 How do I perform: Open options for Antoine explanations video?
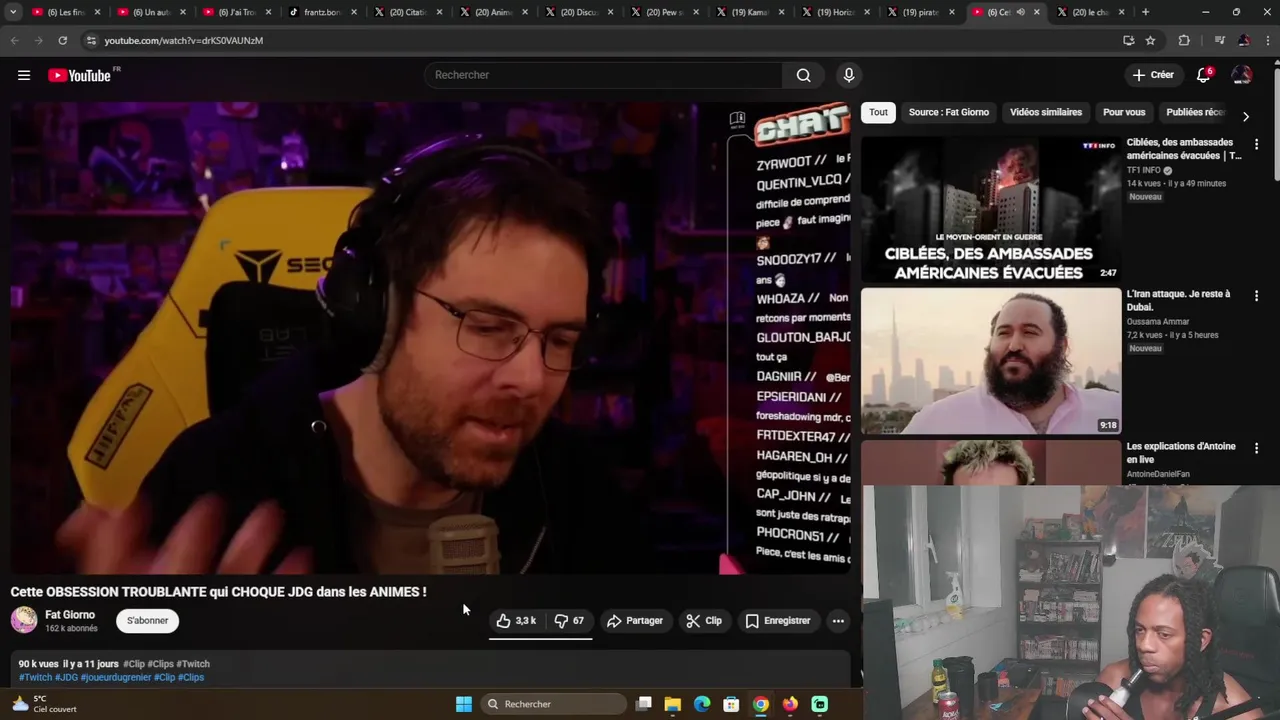pos(1256,448)
